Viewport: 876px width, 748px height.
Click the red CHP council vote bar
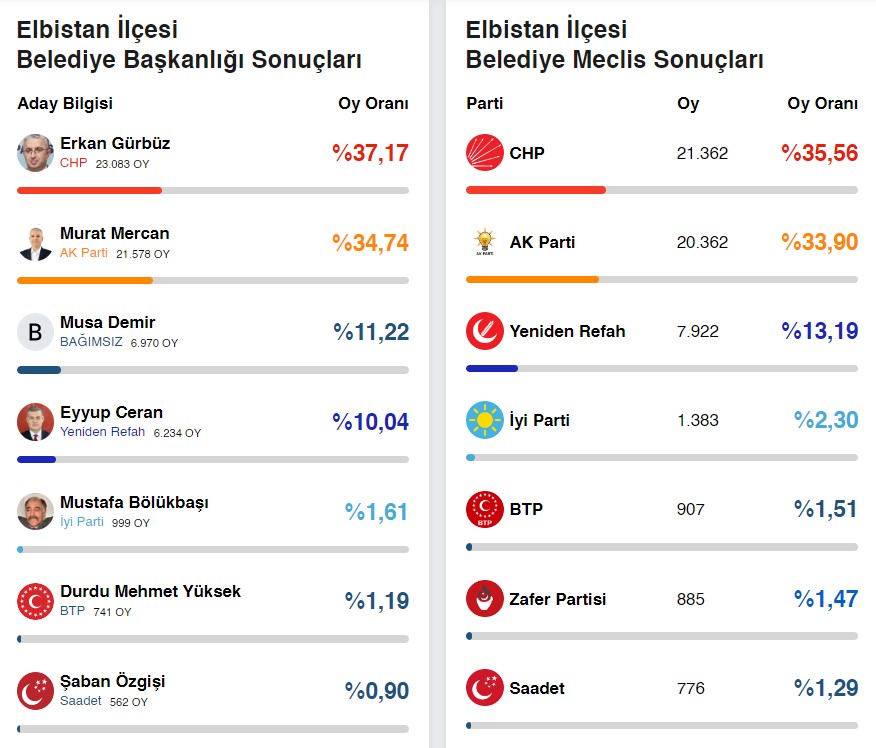536,190
